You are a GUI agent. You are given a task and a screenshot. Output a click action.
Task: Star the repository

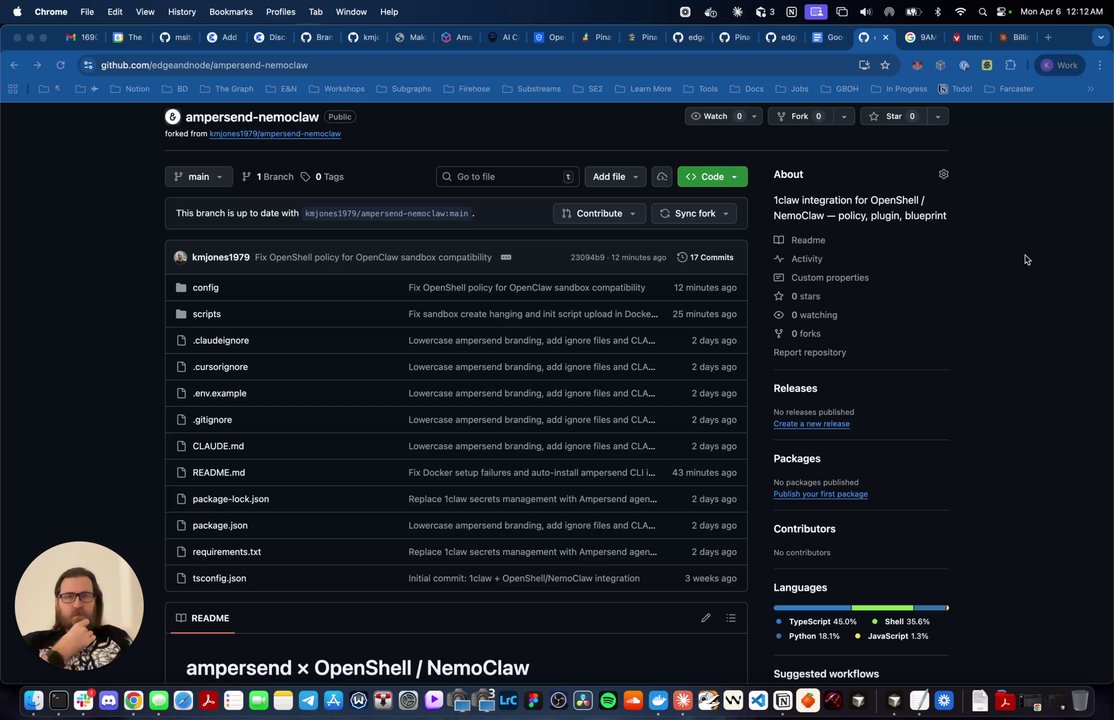point(893,116)
